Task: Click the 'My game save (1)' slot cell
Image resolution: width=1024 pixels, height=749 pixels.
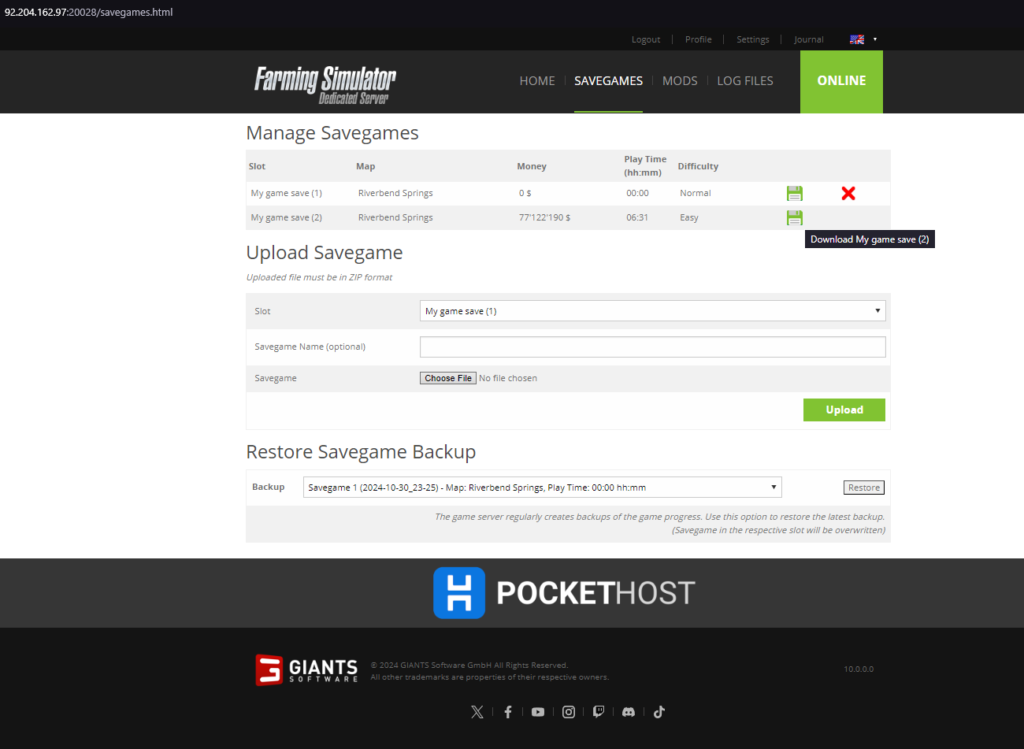Action: point(286,193)
